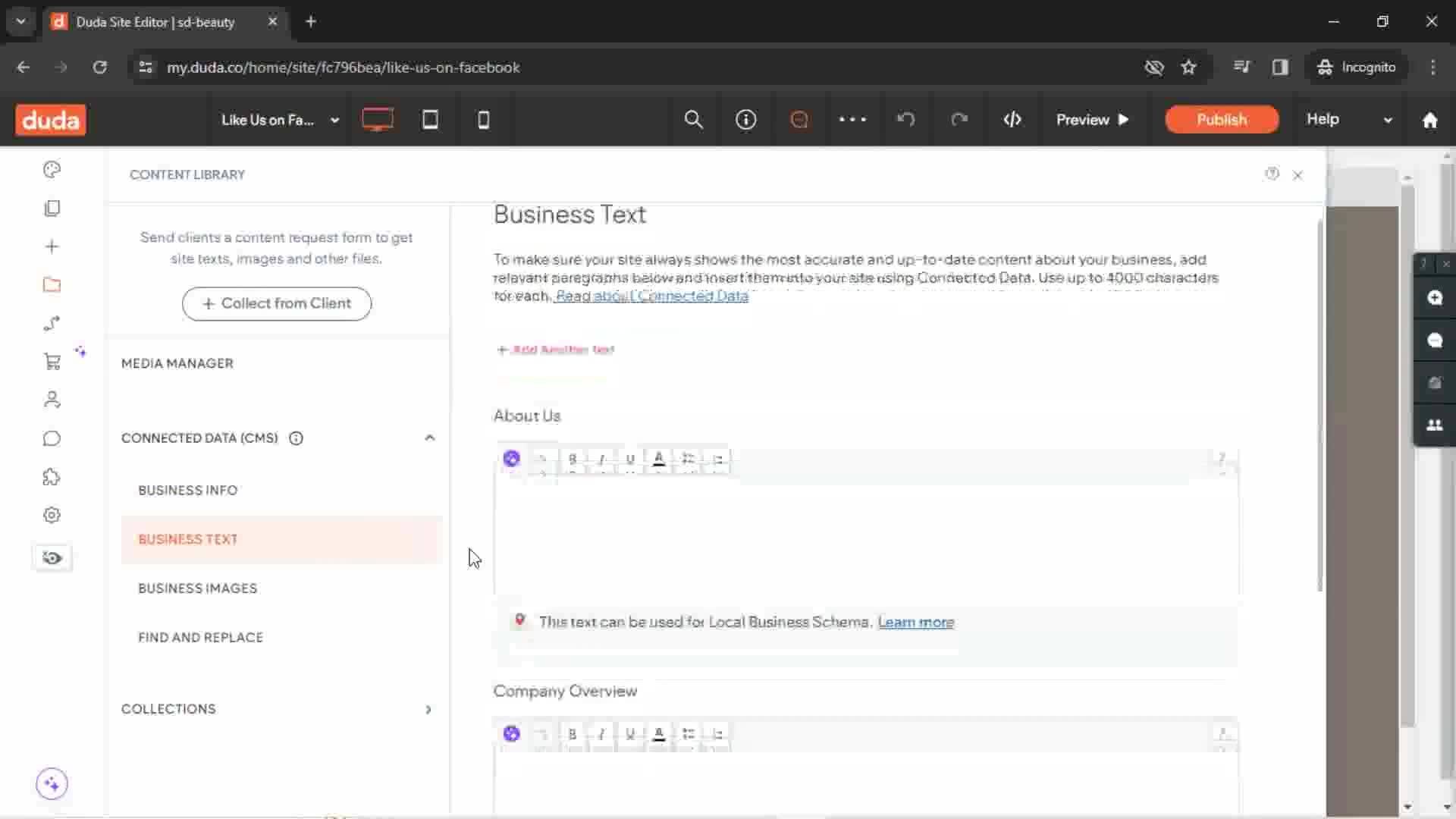Click the Connected Data info icon
Viewport: 1456px width, 819px height.
coord(297,438)
